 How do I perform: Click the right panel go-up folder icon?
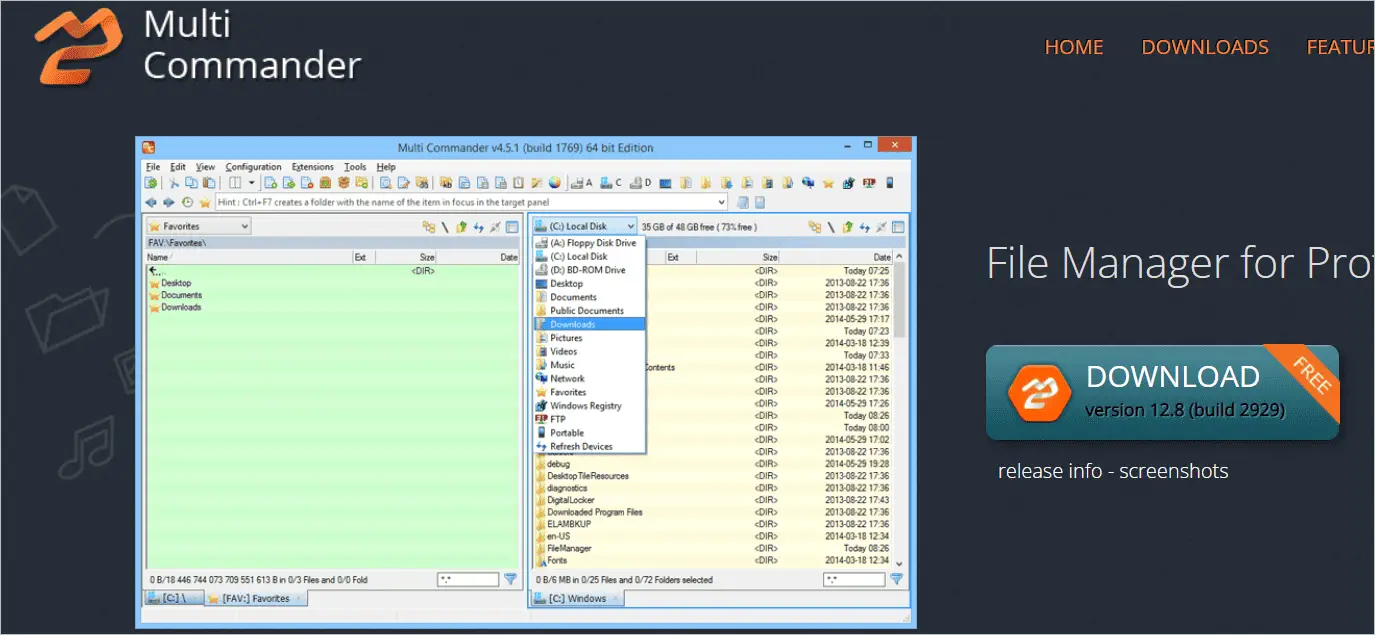click(x=847, y=227)
